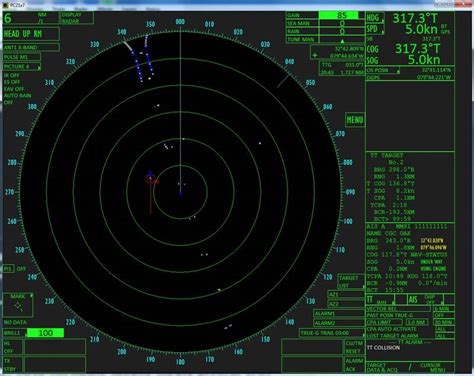Click the CPA LIMIT box
Image resolution: width=474 pixels, height=376 pixels.
point(384,322)
